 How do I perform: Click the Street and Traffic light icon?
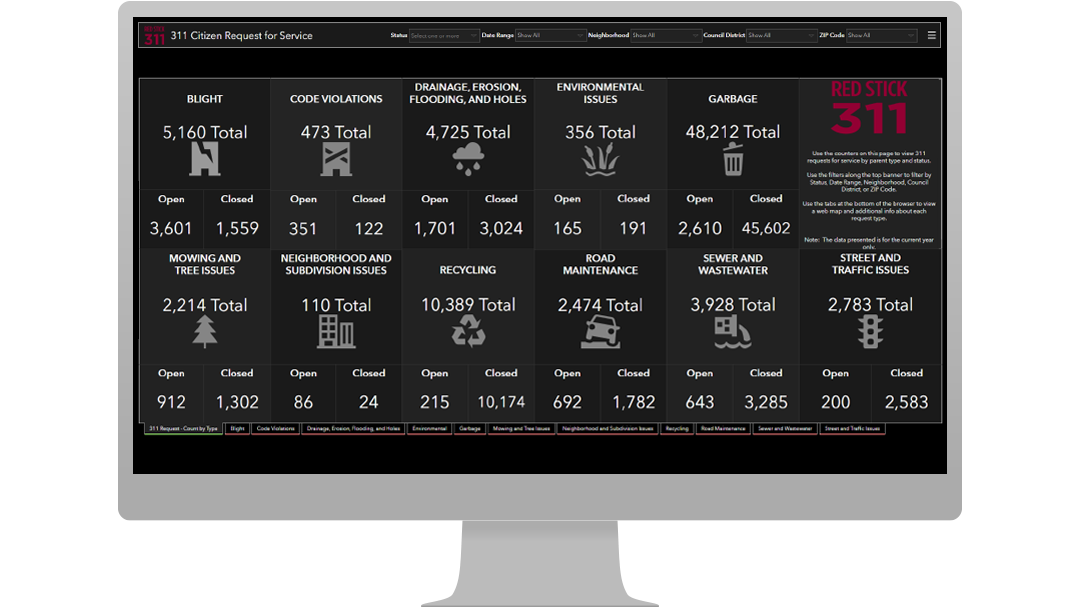(870, 332)
